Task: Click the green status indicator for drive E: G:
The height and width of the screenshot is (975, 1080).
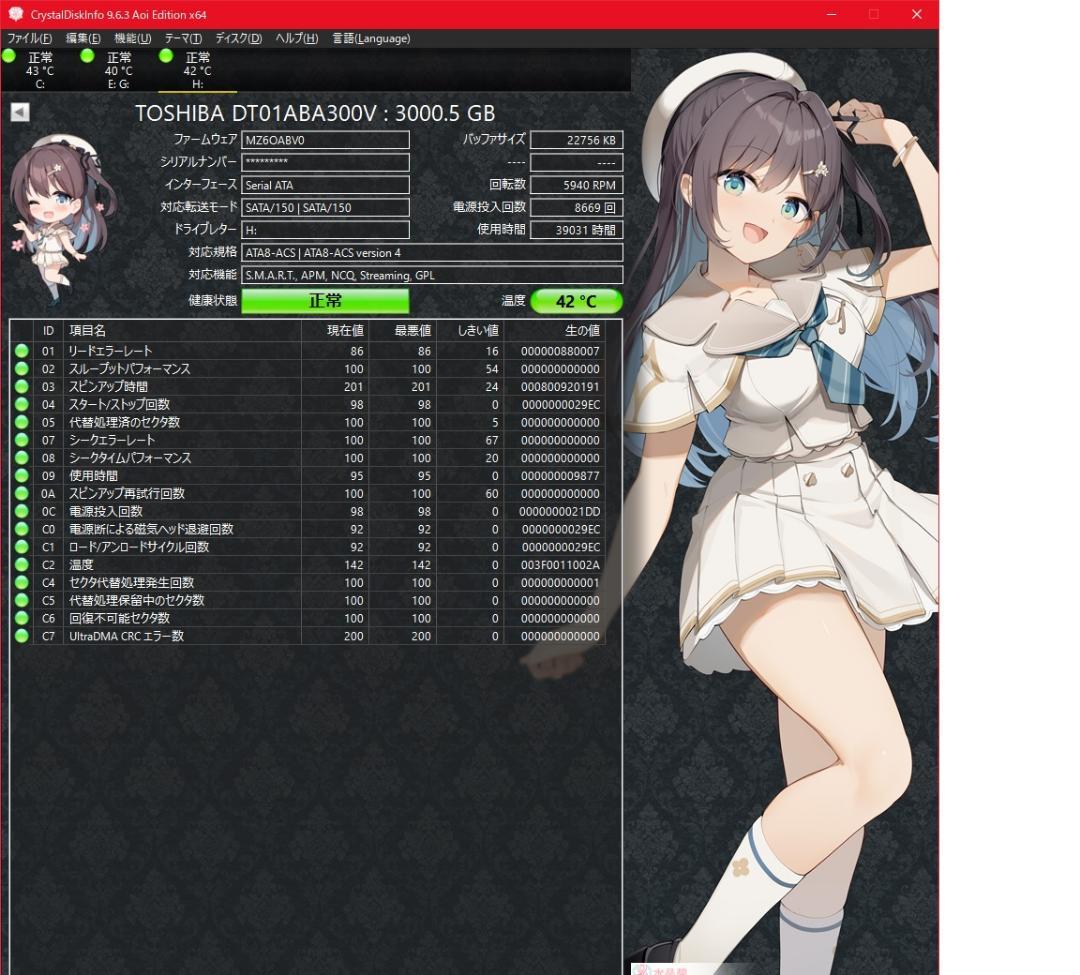Action: pos(85,57)
